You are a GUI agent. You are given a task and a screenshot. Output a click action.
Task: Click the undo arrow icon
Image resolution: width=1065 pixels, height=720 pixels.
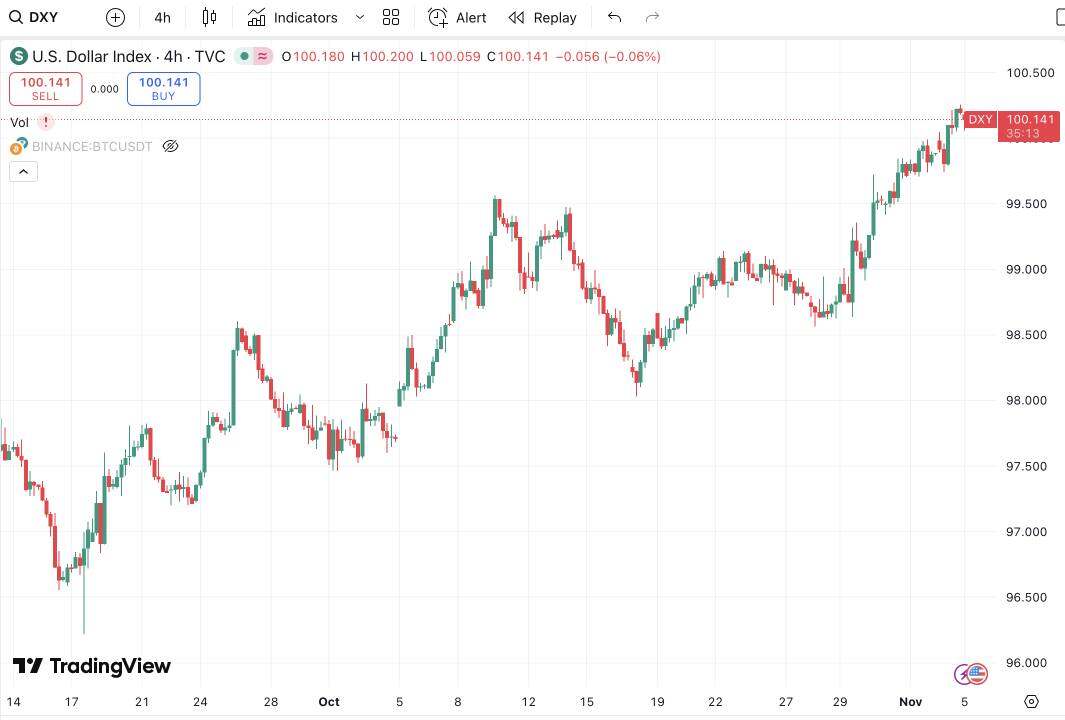click(614, 17)
